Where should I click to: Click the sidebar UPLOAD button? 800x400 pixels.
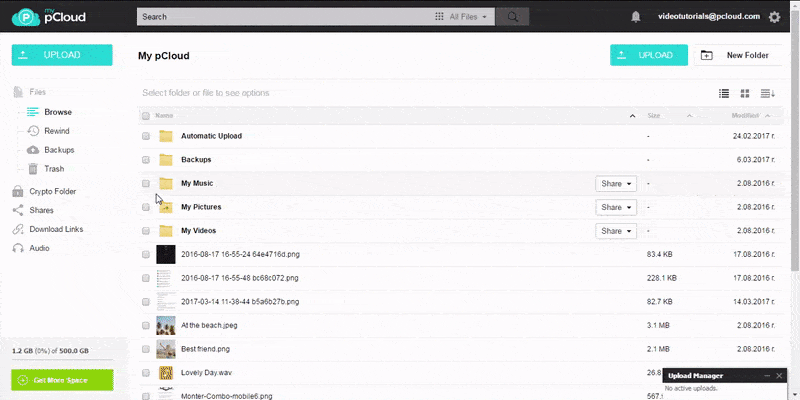pyautogui.click(x=62, y=55)
